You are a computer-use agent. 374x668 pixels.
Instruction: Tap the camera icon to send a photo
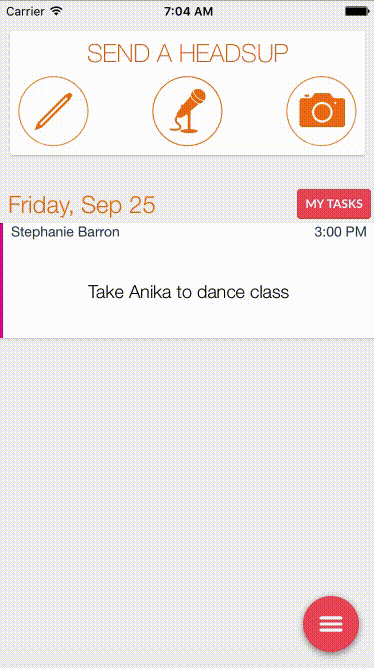point(322,111)
